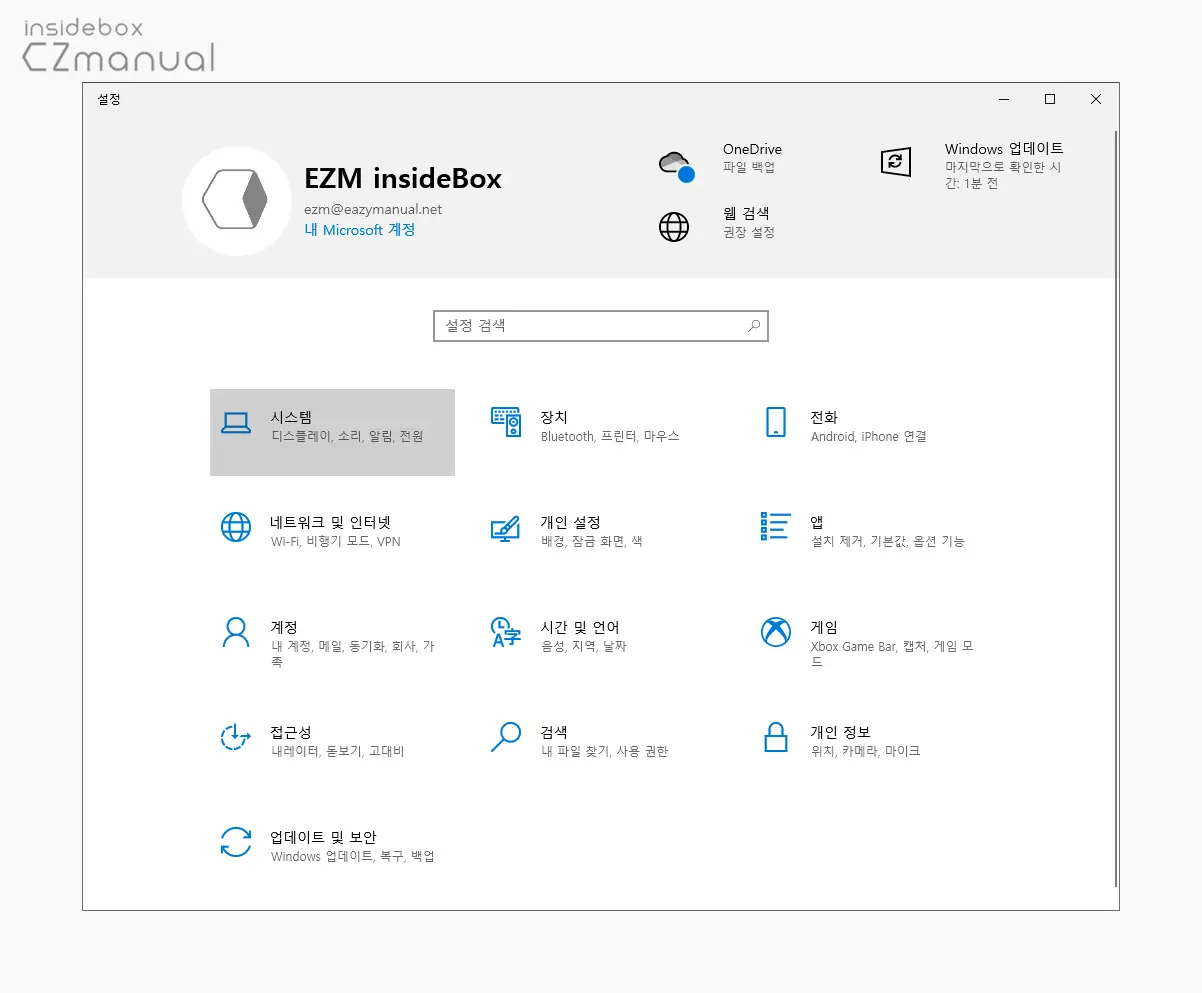This screenshot has height=993, width=1202.
Task: Click Bluetooth, 프린터, 마우스 description
Action: 610,437
